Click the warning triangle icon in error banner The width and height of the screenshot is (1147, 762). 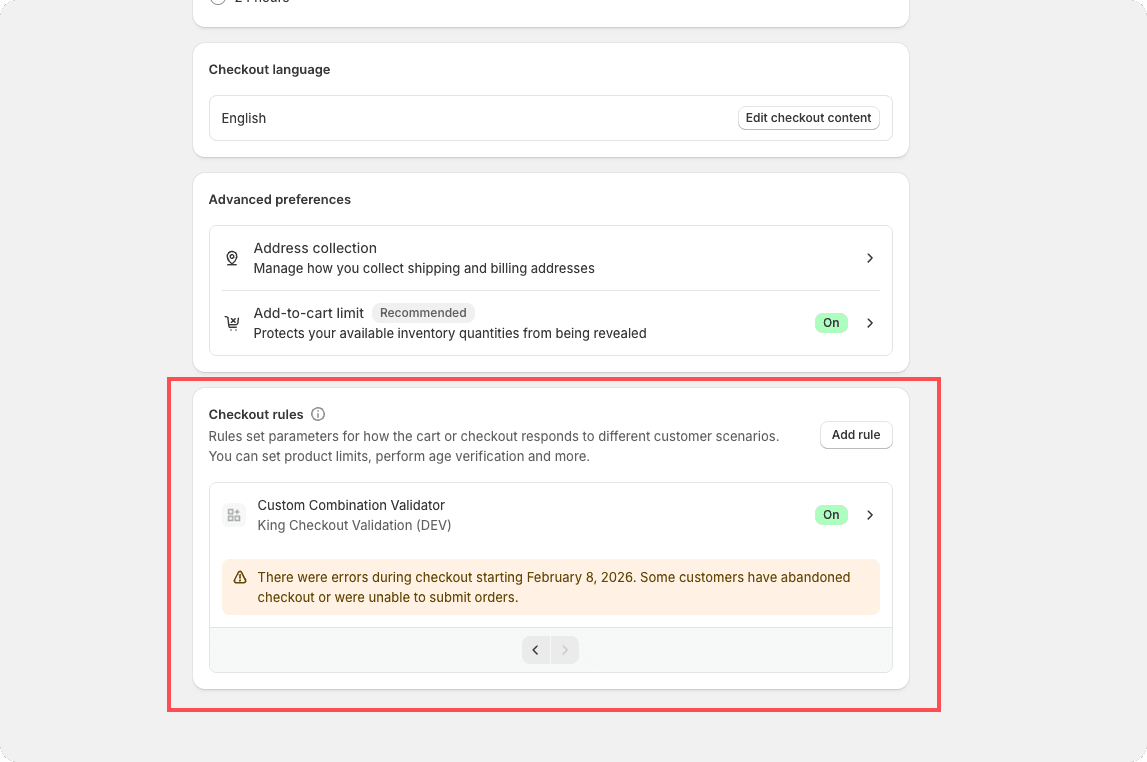coord(240,578)
